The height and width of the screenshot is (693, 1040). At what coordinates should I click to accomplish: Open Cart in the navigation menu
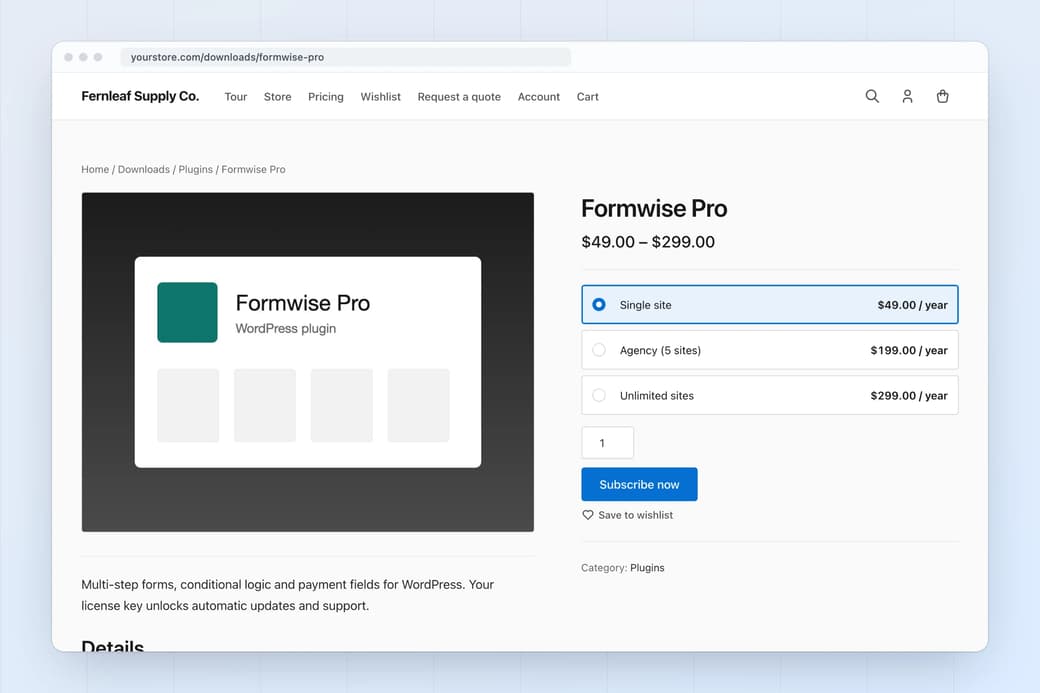pos(588,97)
